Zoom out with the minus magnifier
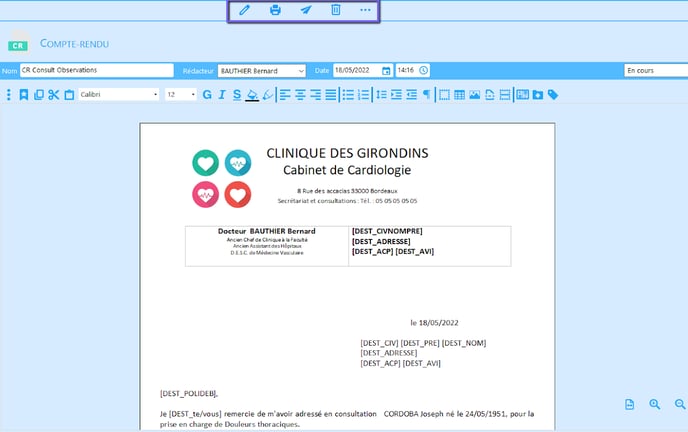 coord(680,404)
